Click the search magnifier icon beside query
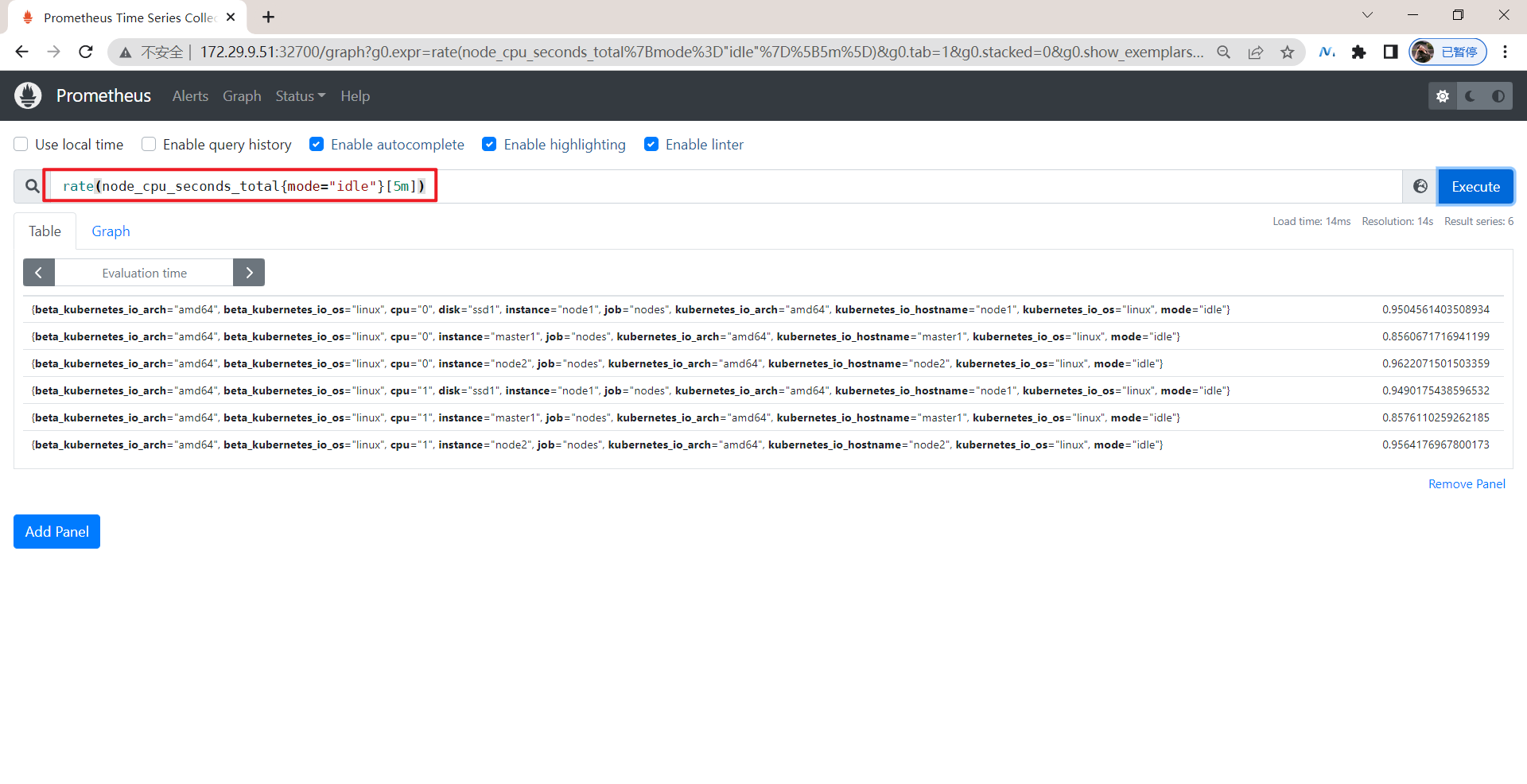This screenshot has height=784, width=1527. coord(32,186)
